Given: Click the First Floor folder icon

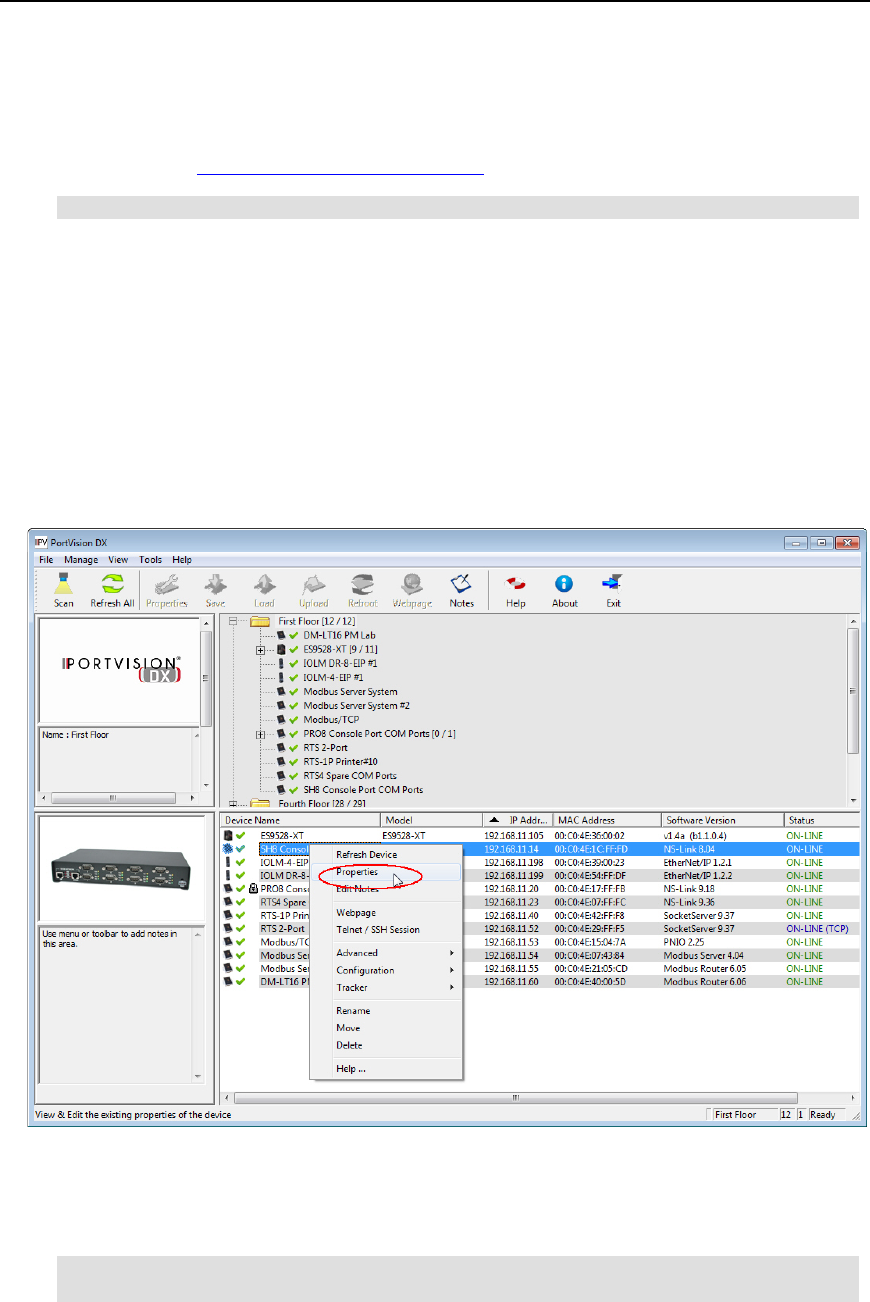Looking at the screenshot, I should 259,621.
